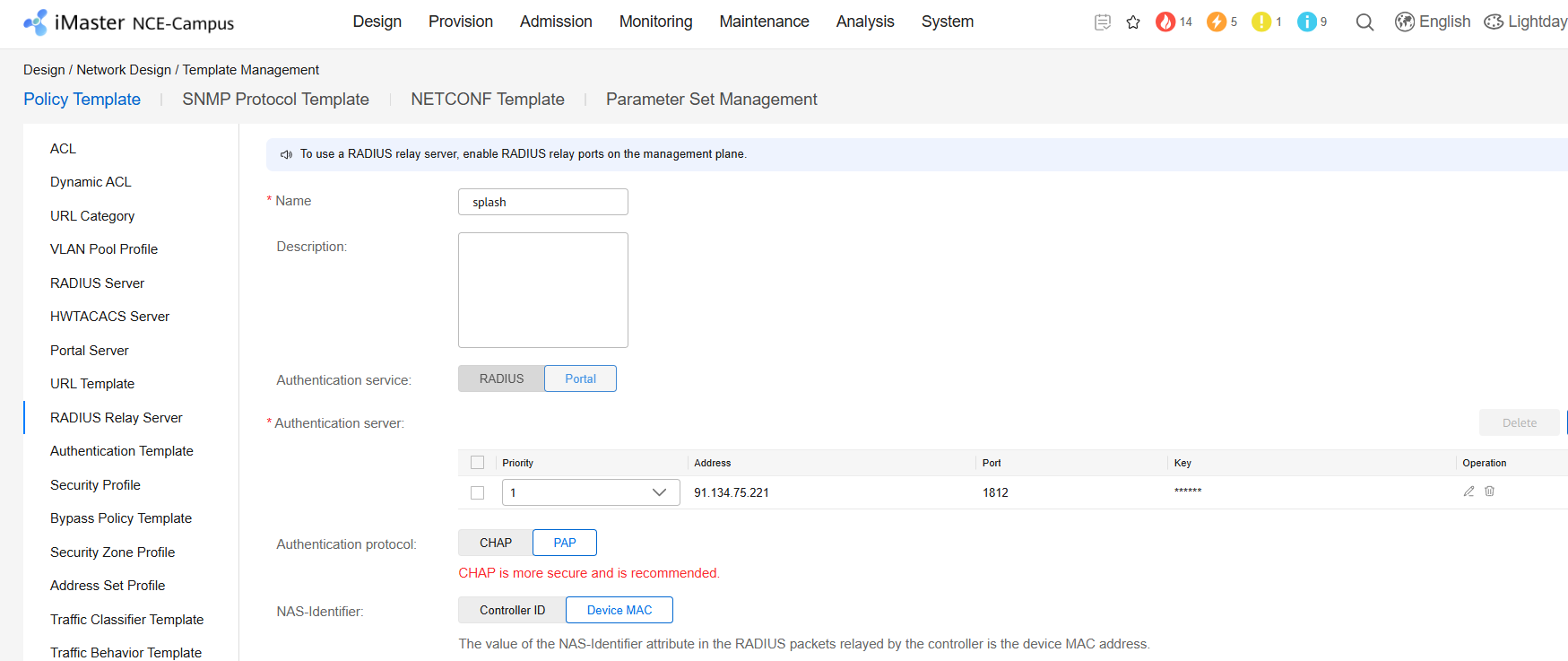
Task: Open the Lightday theme selector
Action: click(1525, 22)
